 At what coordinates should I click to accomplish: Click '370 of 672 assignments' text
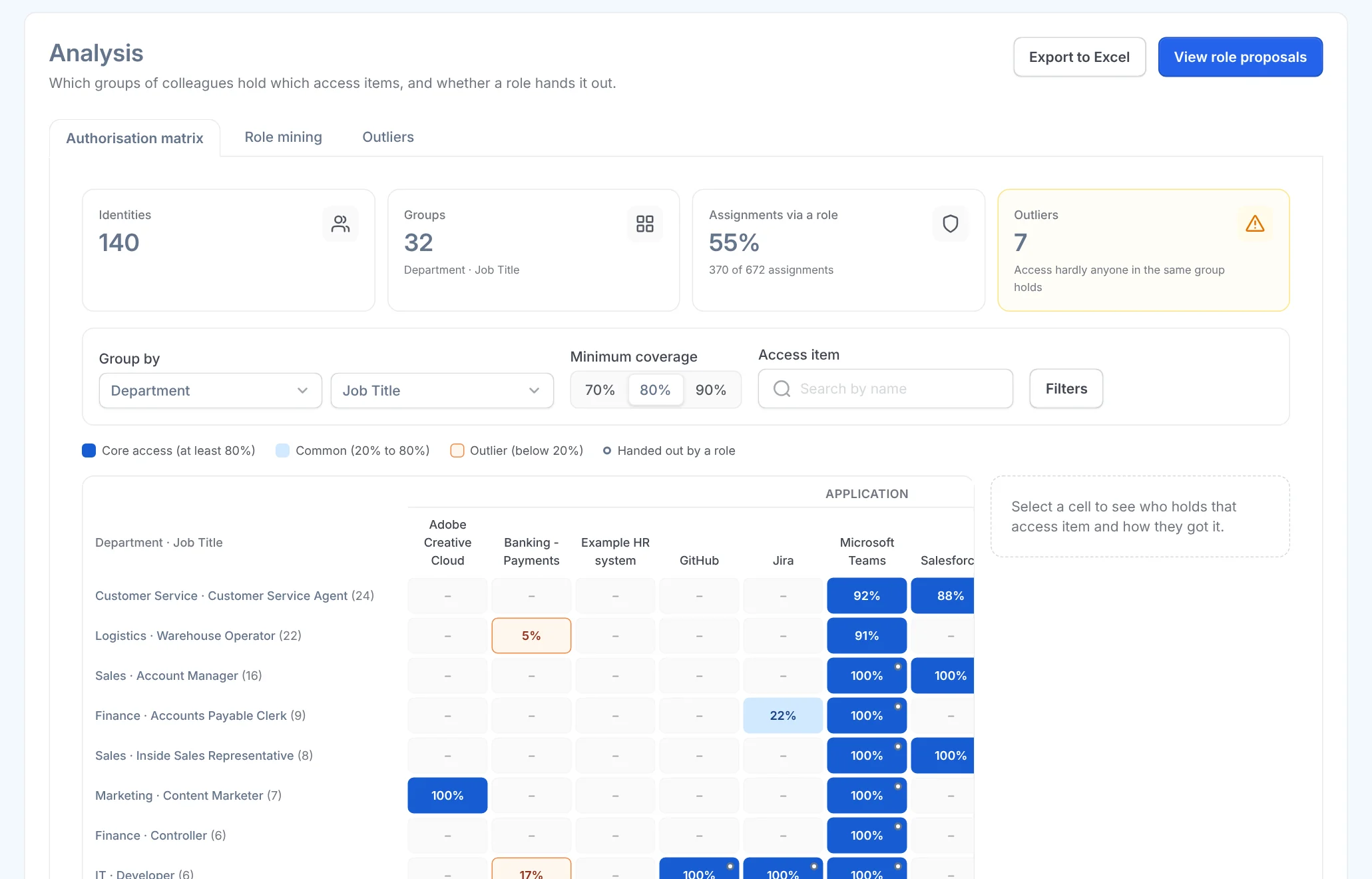pos(771,270)
